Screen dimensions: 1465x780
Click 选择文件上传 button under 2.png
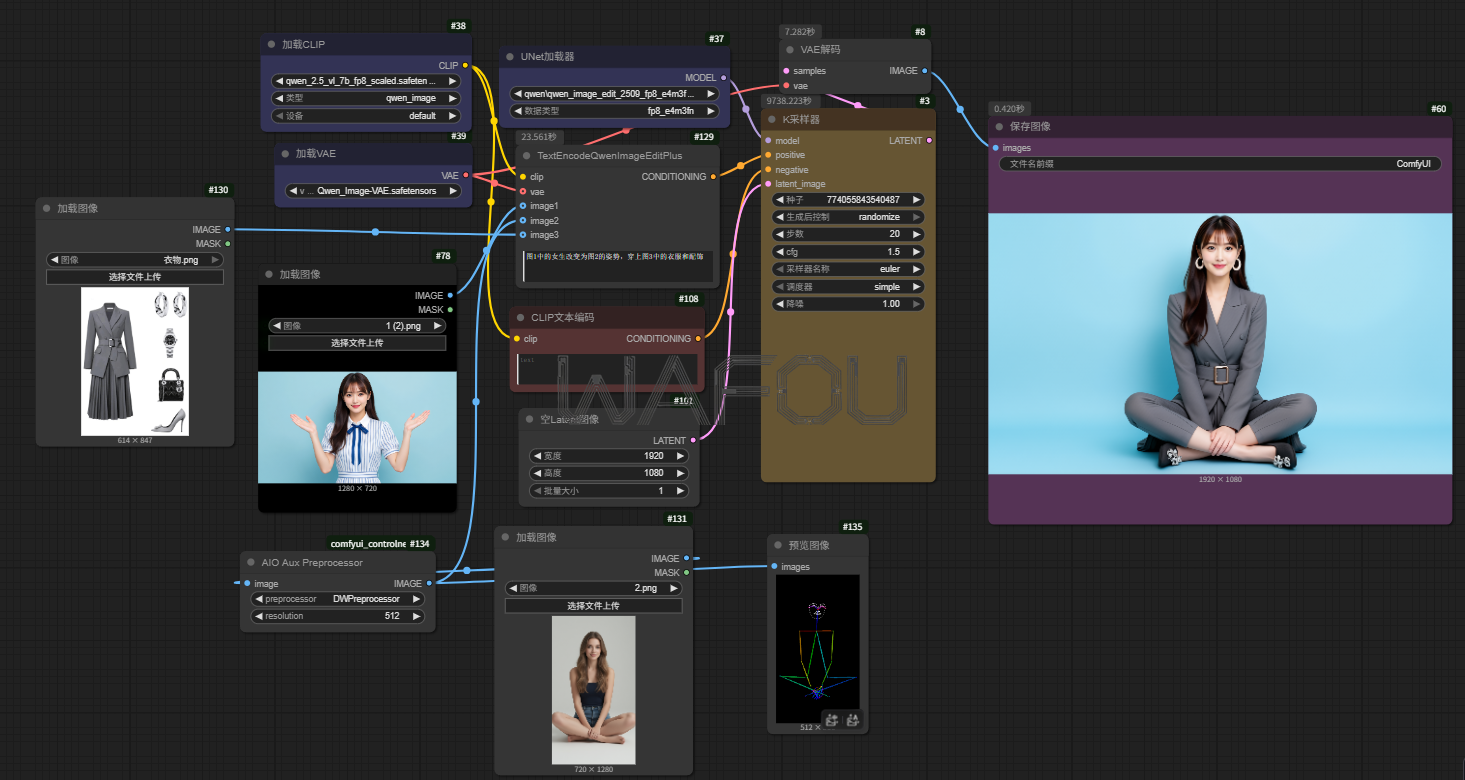click(593, 606)
